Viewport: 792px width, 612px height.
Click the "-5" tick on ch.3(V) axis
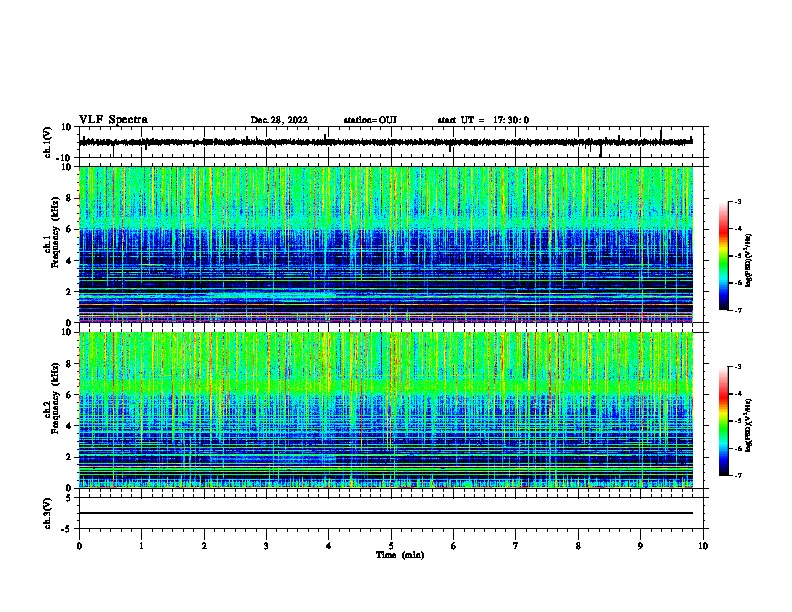click(x=68, y=529)
